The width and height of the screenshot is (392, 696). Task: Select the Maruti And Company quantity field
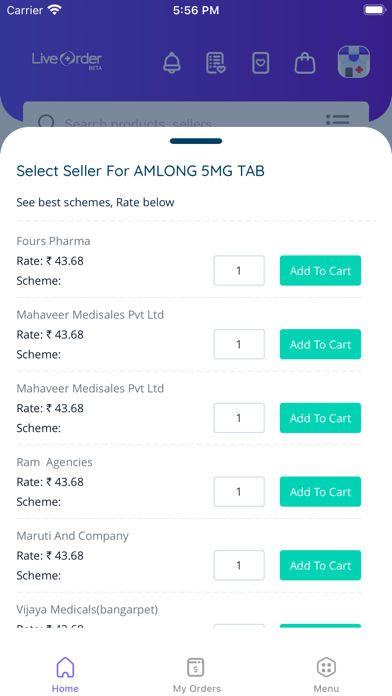pyautogui.click(x=239, y=565)
